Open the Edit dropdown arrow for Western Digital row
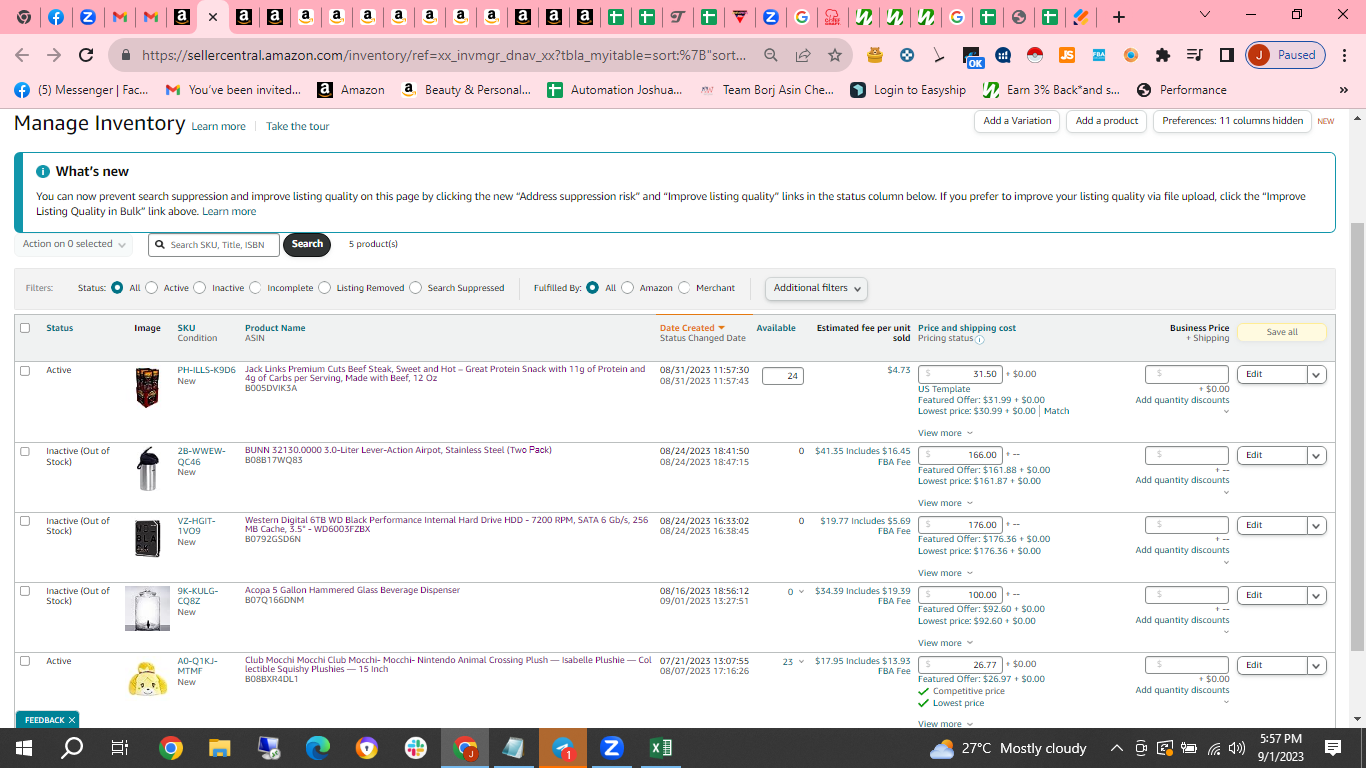This screenshot has width=1366, height=768. point(1316,526)
